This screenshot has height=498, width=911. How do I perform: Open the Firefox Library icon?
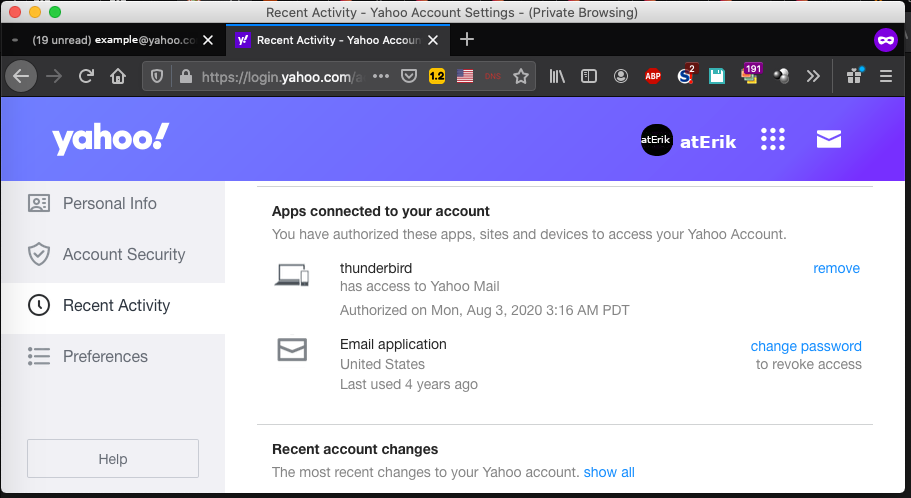point(557,76)
